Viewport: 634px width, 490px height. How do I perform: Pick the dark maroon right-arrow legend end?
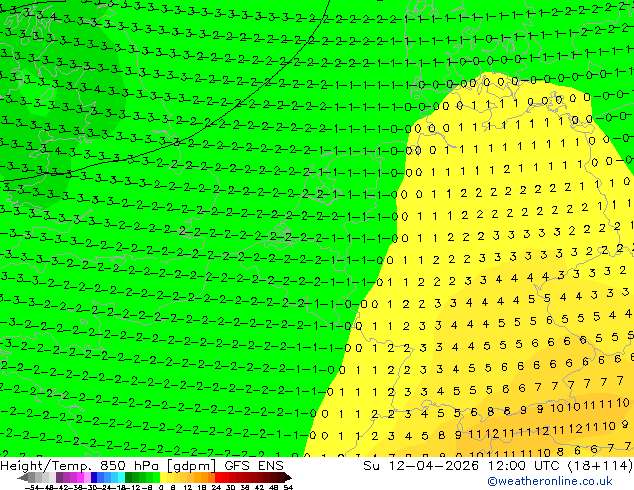288,478
